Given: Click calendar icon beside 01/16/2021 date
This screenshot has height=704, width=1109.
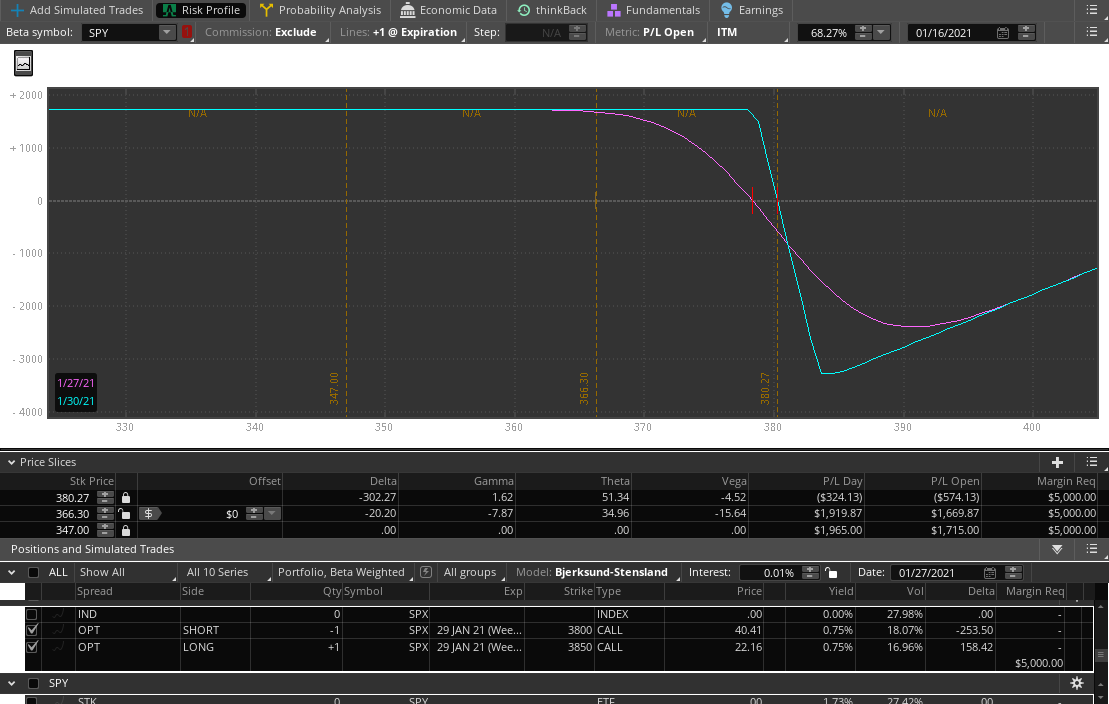Looking at the screenshot, I should [1003, 33].
